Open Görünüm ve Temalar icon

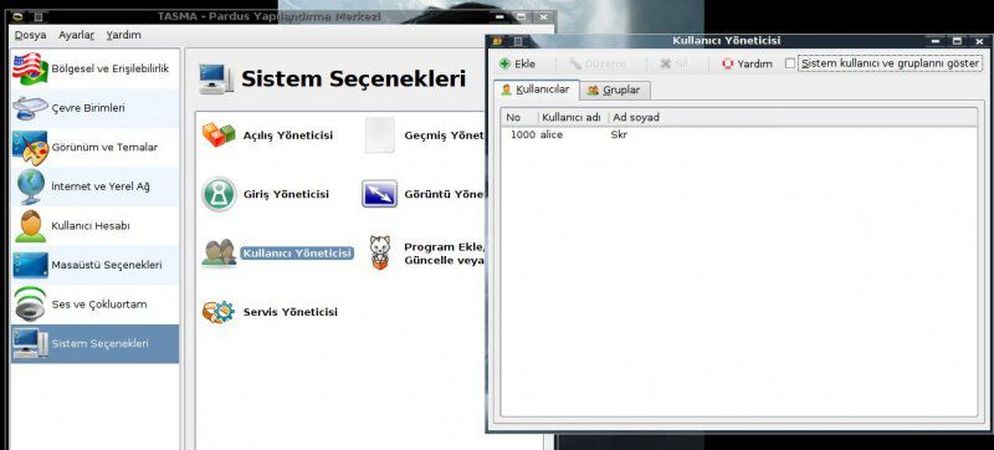click(29, 147)
